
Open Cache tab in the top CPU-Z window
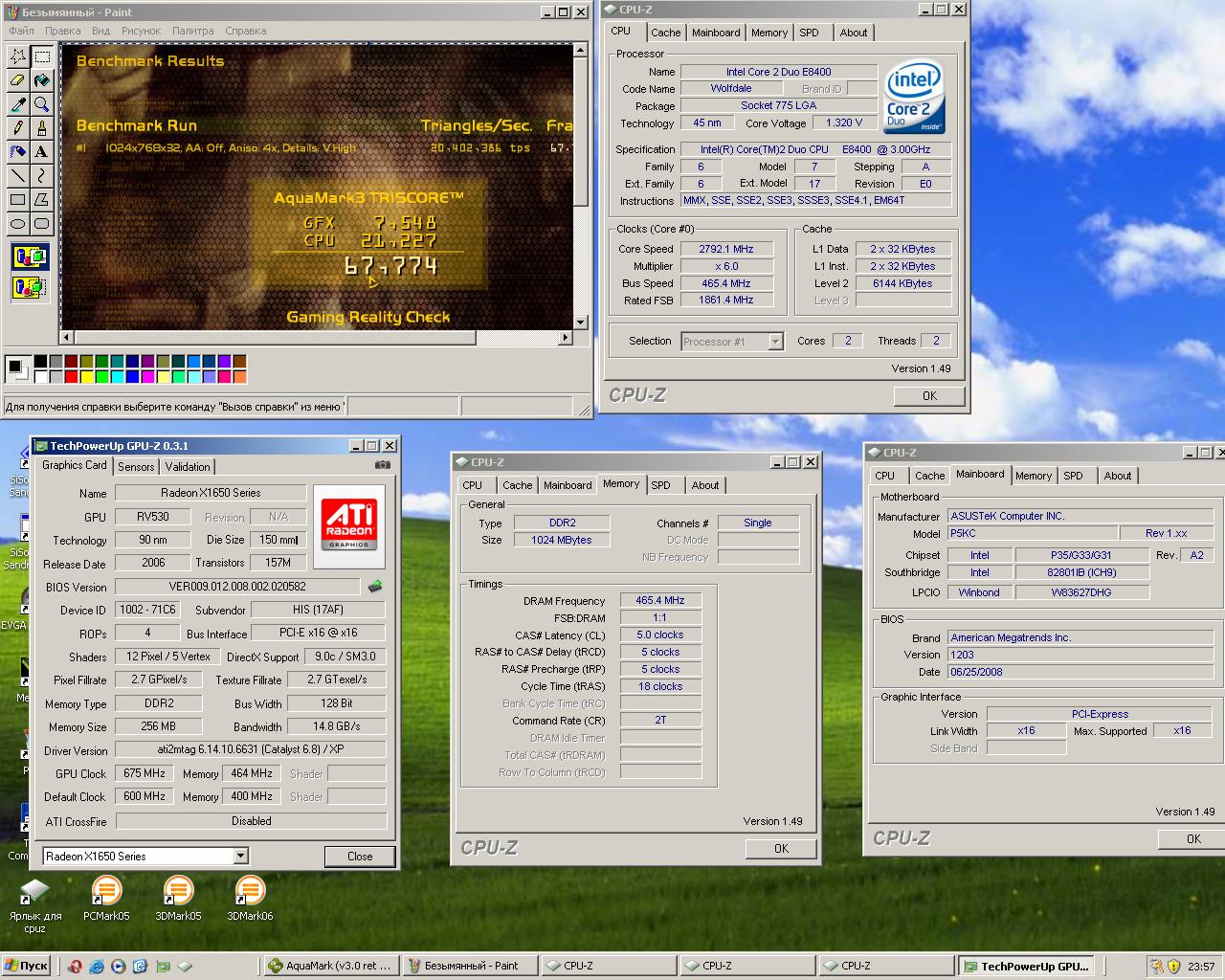click(666, 33)
